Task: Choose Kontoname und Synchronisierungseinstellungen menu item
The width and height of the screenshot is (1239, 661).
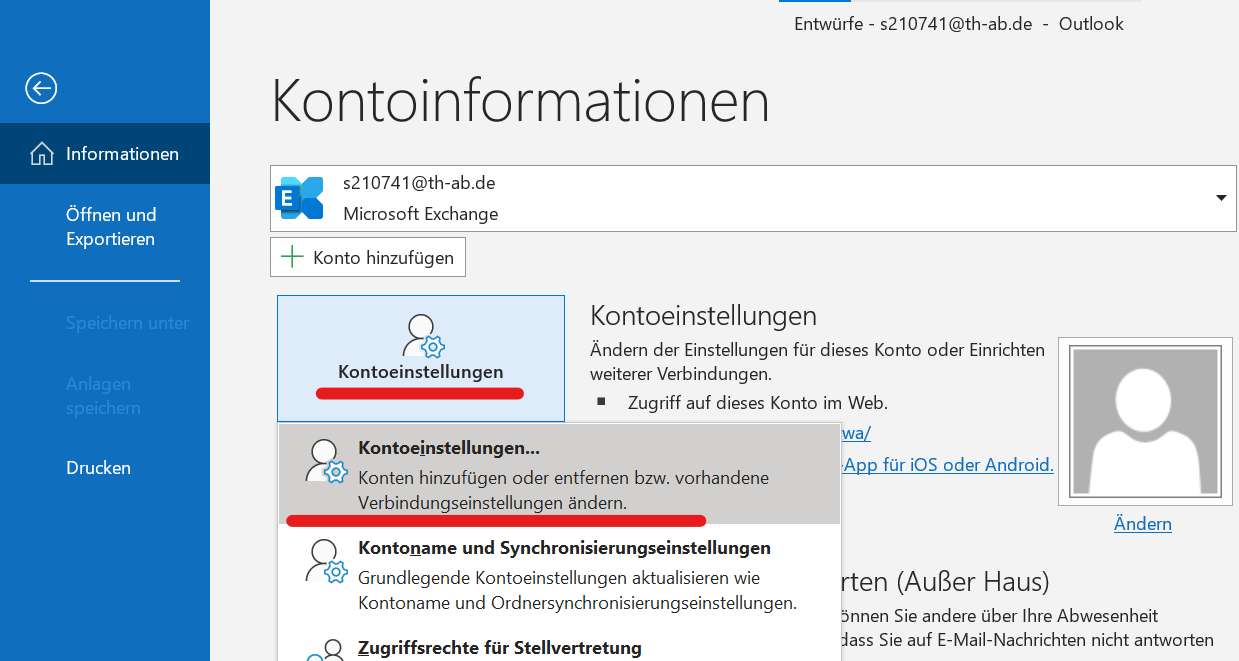Action: (559, 575)
